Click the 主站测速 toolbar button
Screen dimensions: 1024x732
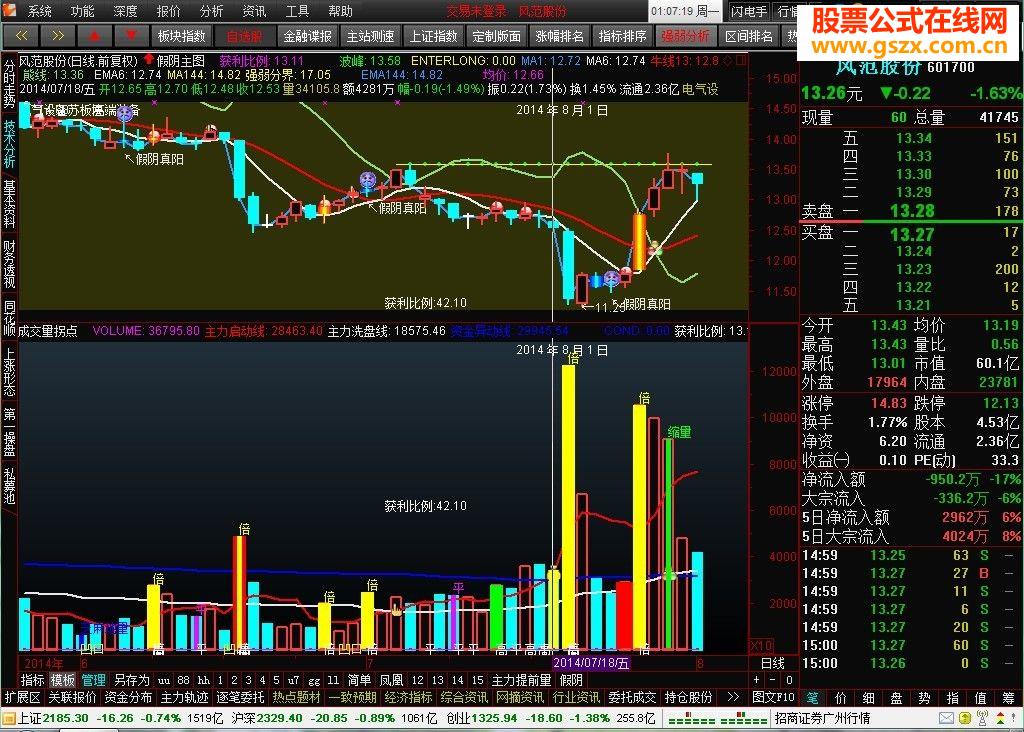pos(370,36)
